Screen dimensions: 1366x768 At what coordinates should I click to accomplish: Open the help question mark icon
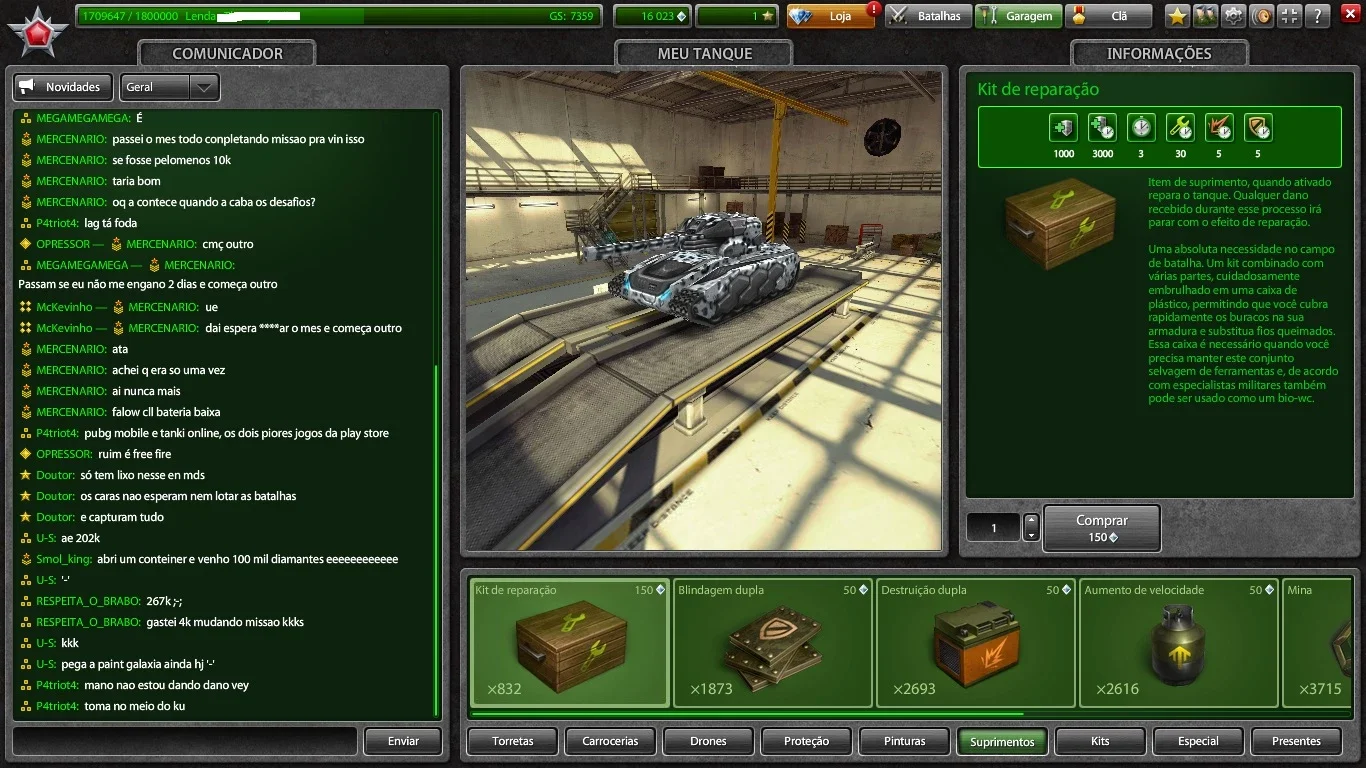pyautogui.click(x=1318, y=16)
